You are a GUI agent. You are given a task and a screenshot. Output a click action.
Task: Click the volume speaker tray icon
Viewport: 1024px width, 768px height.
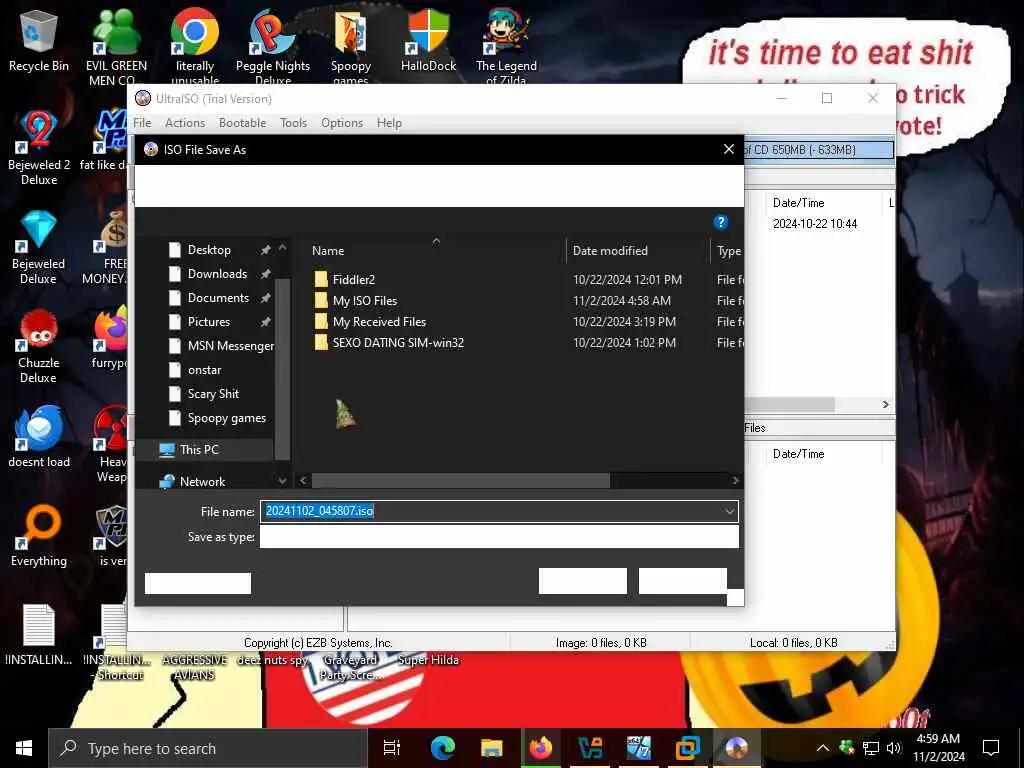[x=894, y=748]
